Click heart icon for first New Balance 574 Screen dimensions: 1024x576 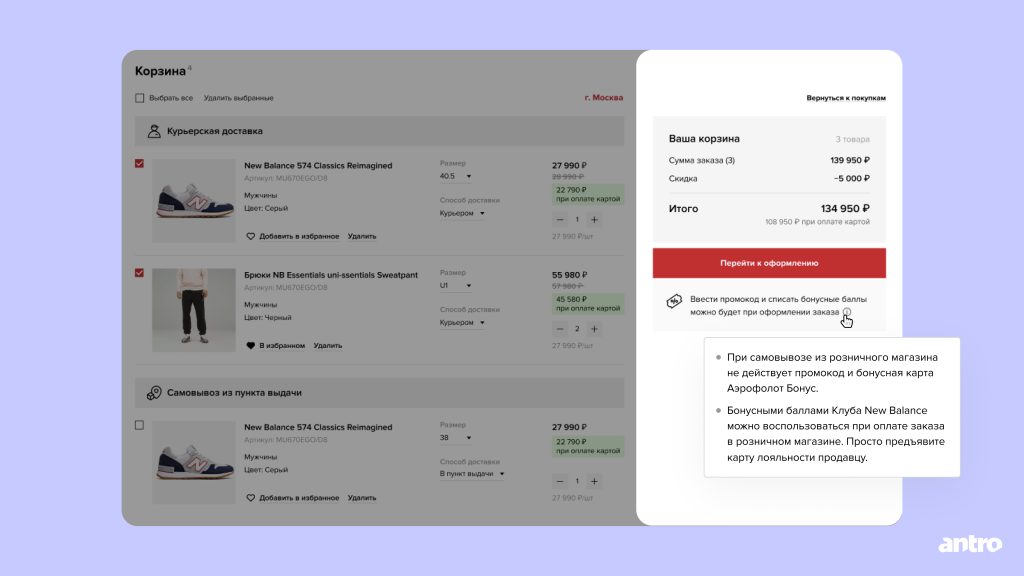pos(251,236)
